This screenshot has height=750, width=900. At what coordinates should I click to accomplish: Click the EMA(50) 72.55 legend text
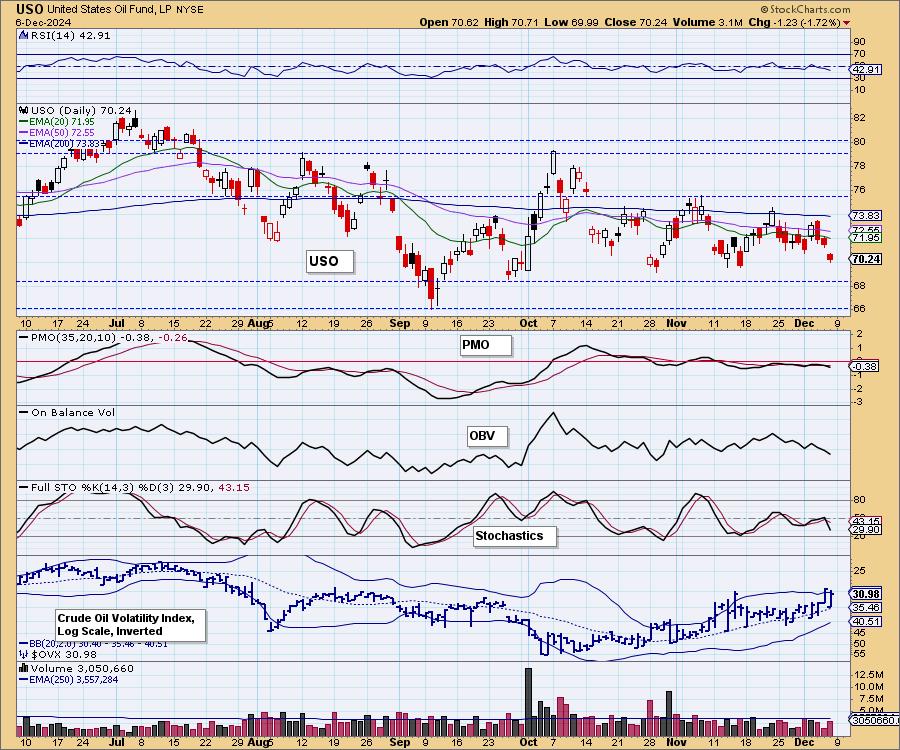tap(61, 133)
